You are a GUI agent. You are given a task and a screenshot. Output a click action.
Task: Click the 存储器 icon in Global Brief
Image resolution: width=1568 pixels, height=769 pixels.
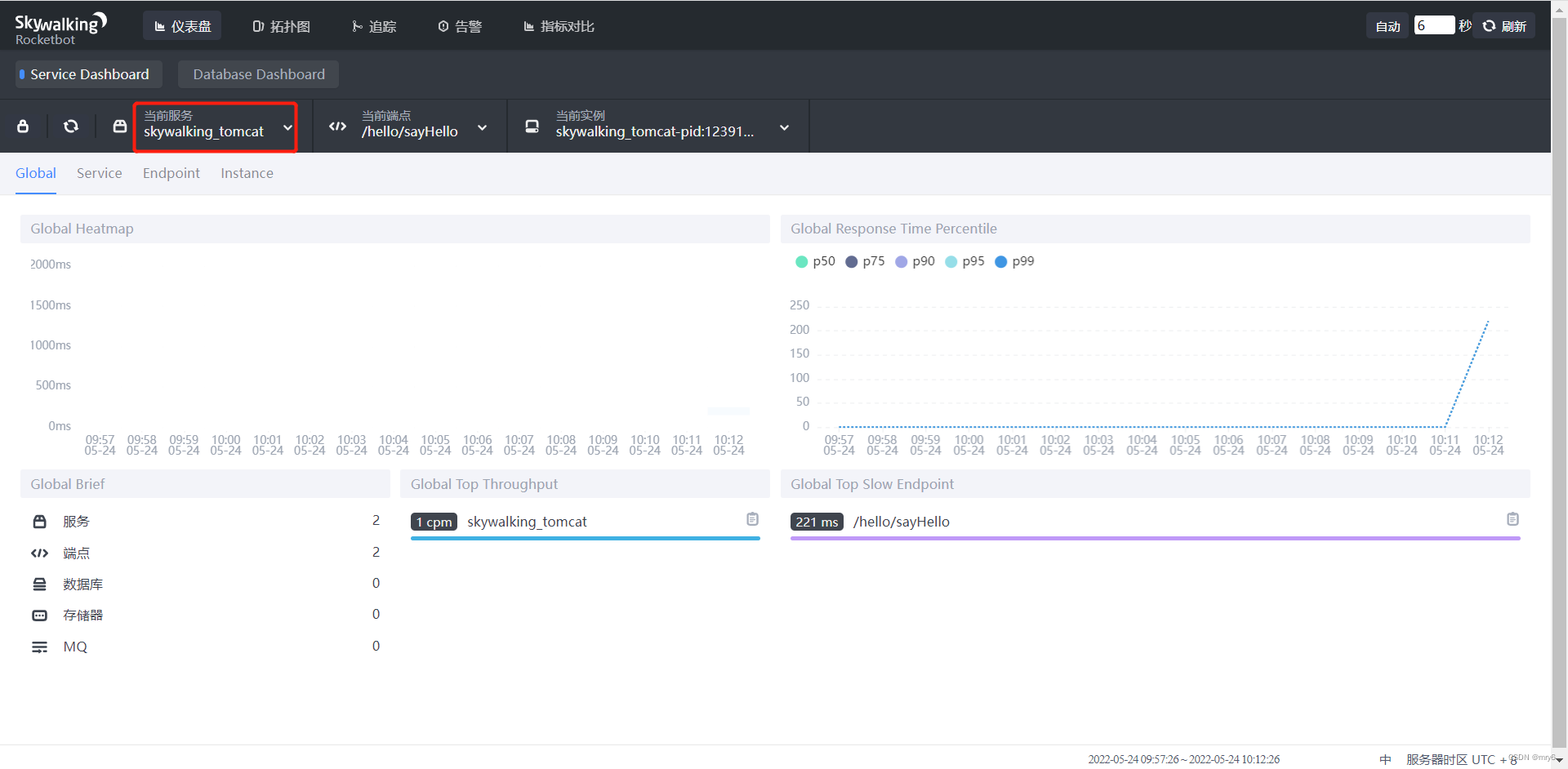[39, 616]
